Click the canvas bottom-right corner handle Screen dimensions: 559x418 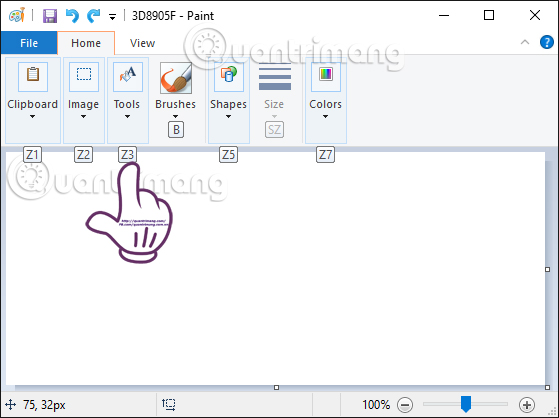tap(548, 387)
